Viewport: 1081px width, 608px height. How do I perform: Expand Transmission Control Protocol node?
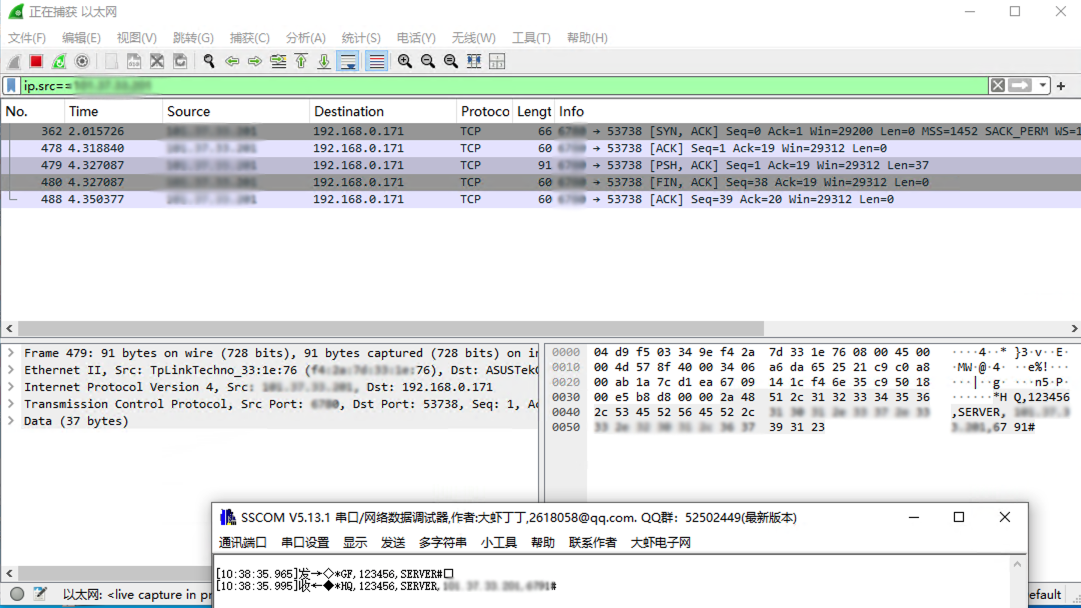pos(11,404)
